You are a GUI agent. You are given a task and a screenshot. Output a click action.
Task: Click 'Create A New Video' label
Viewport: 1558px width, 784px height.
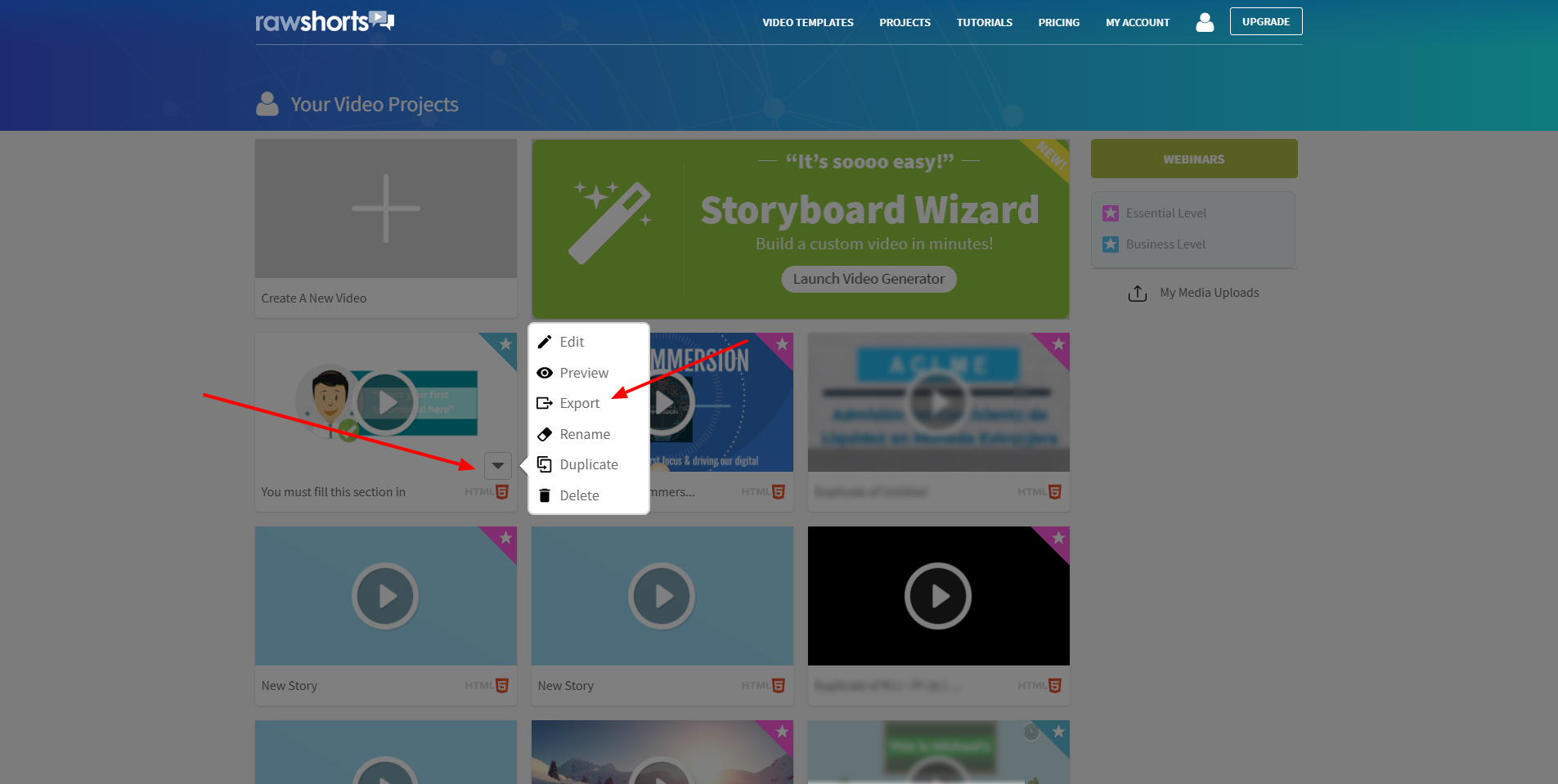(x=314, y=298)
